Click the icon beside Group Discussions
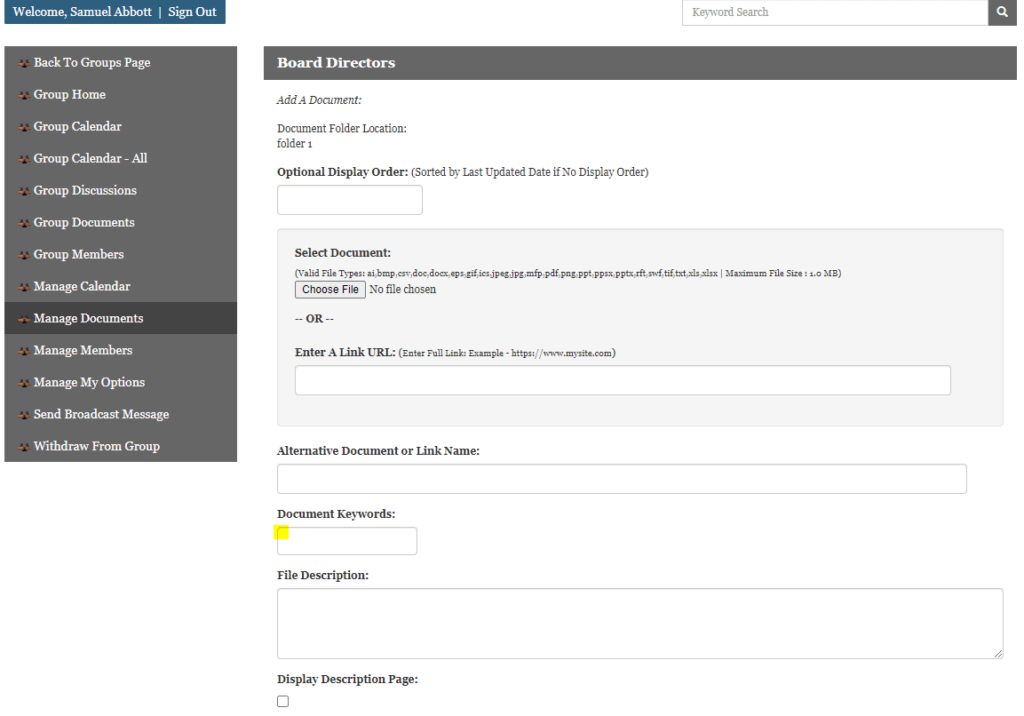 [x=23, y=191]
